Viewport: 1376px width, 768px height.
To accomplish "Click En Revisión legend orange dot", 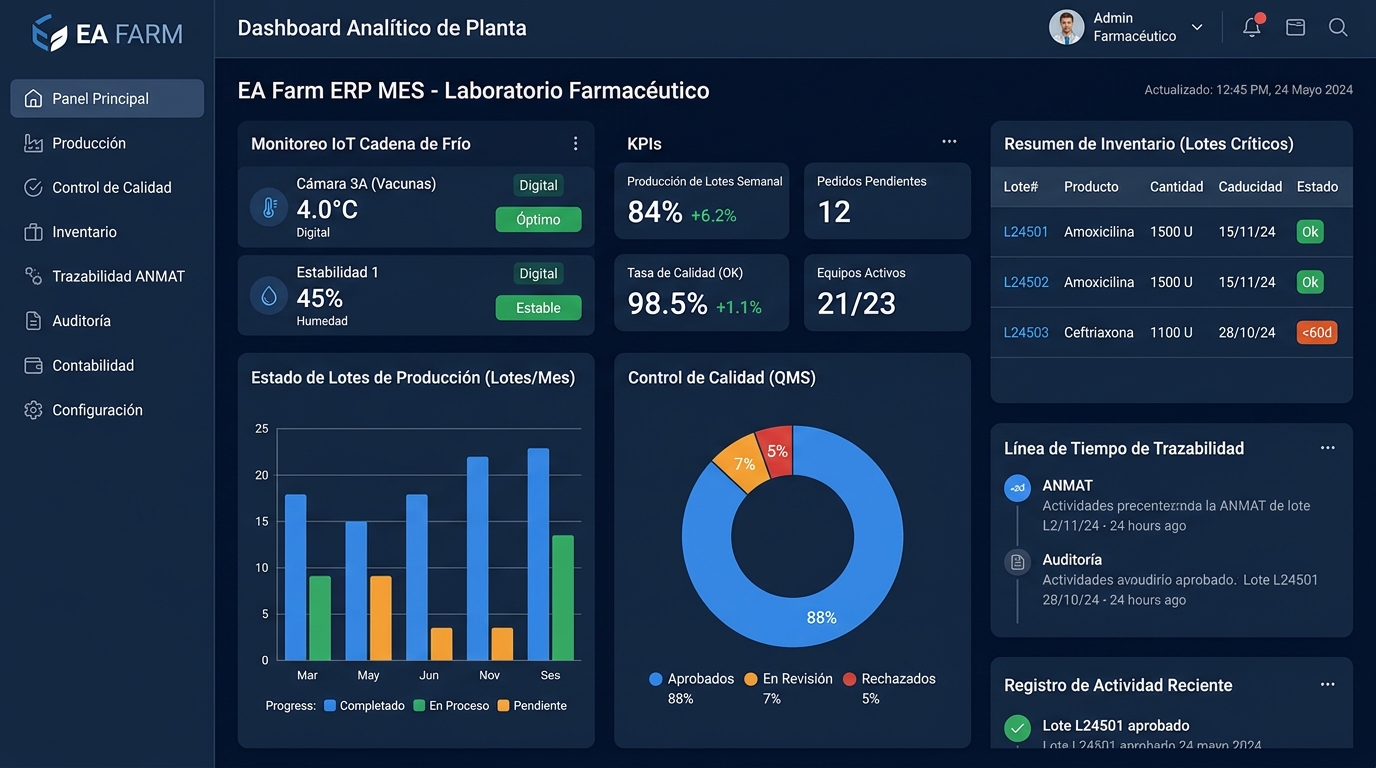I will 751,679.
